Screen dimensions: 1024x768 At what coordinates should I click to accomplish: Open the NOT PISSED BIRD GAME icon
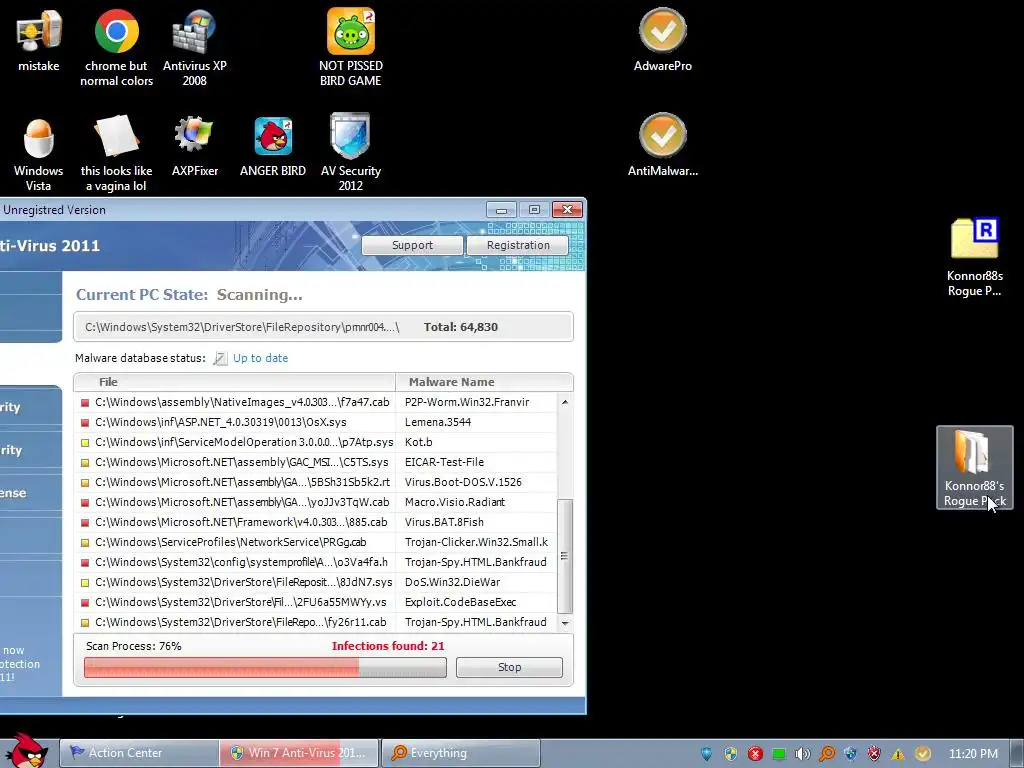pos(351,47)
